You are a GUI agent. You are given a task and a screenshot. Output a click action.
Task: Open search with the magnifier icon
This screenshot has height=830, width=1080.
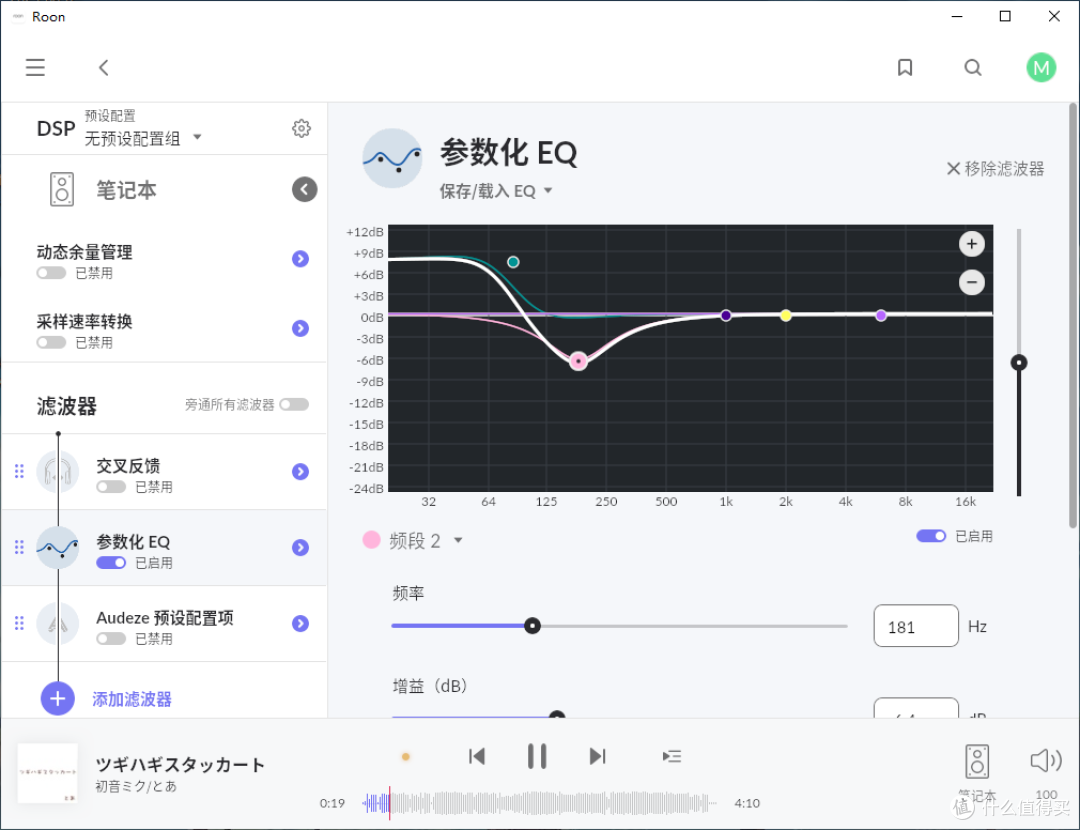pos(972,67)
